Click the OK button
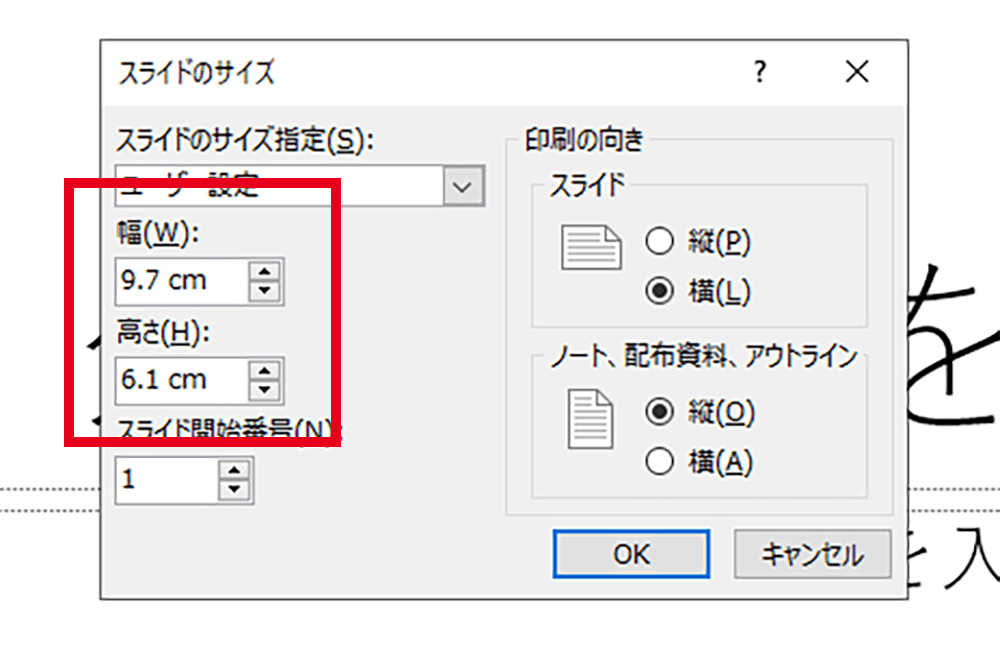 pos(631,554)
